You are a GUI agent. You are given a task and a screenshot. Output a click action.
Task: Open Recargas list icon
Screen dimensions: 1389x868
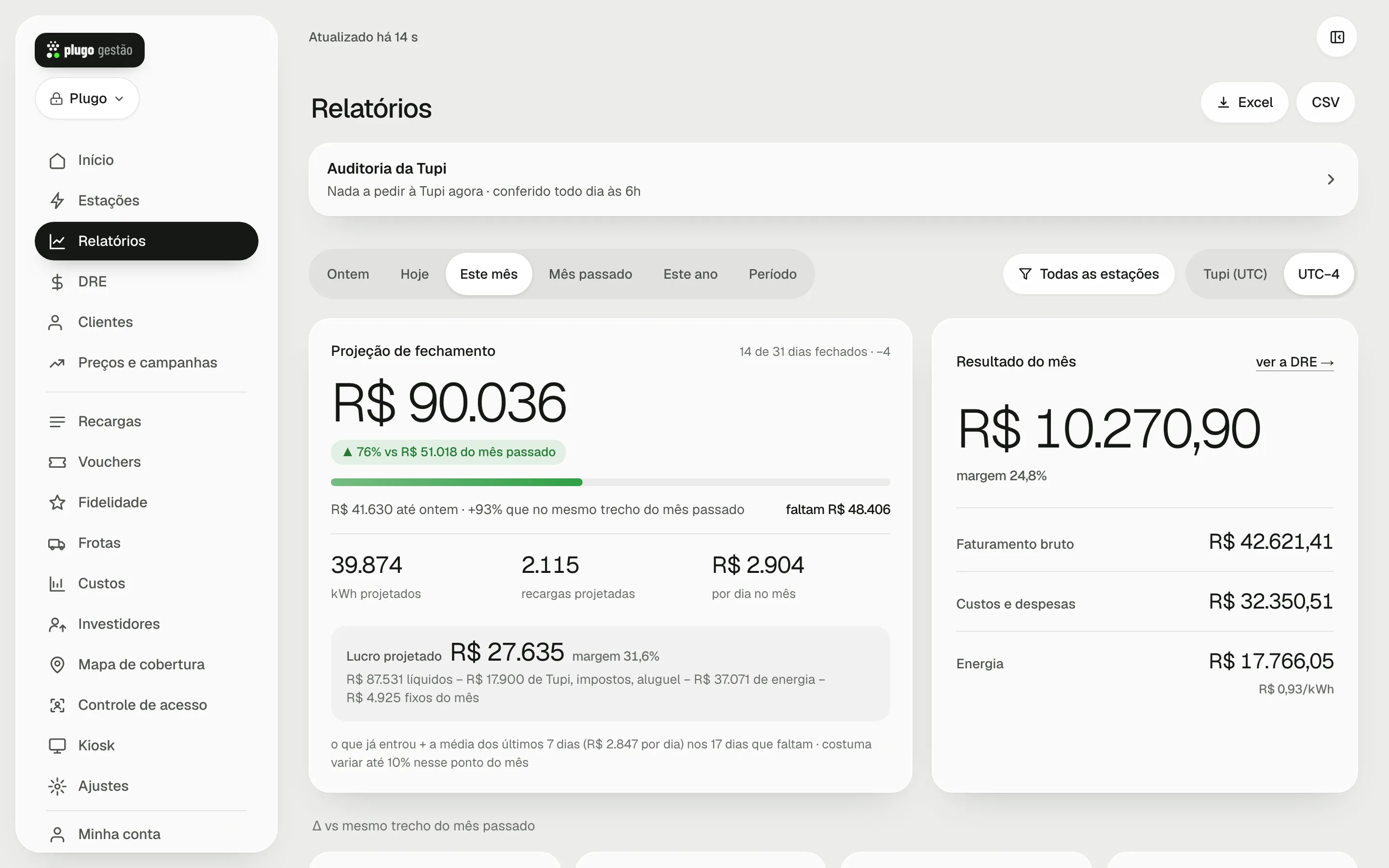[57, 421]
